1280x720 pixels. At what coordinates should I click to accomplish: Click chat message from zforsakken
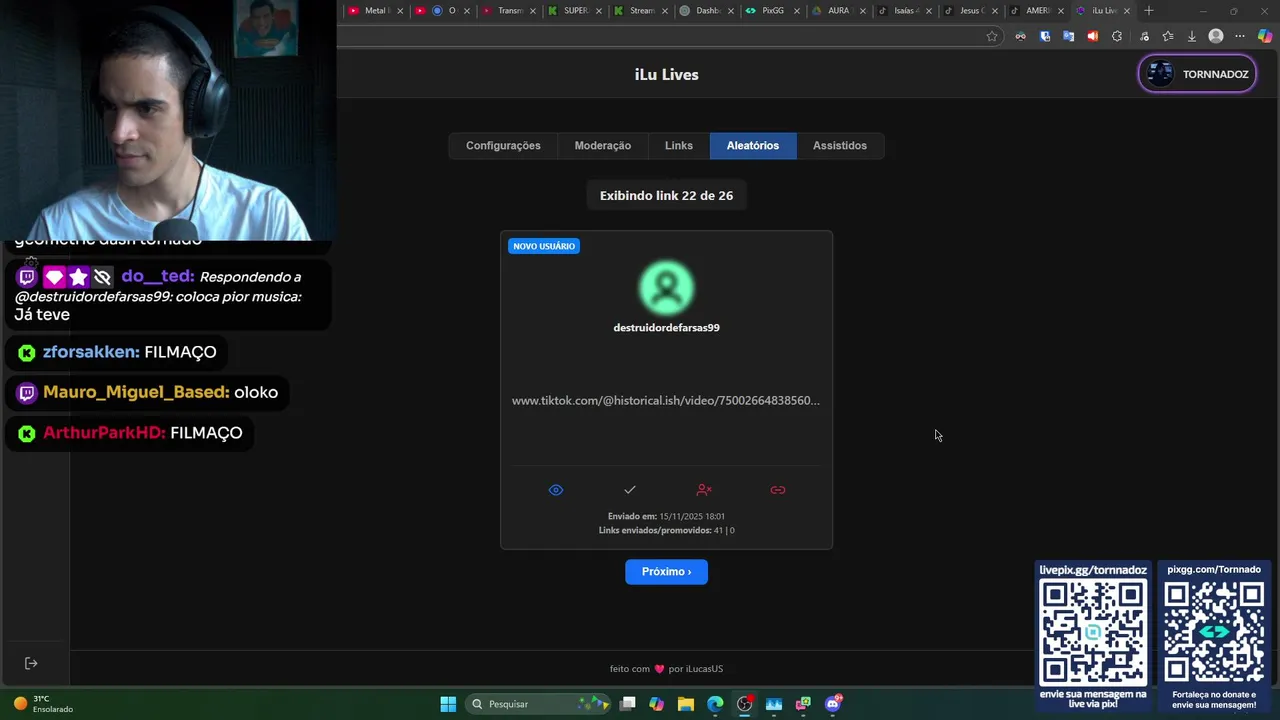click(117, 353)
